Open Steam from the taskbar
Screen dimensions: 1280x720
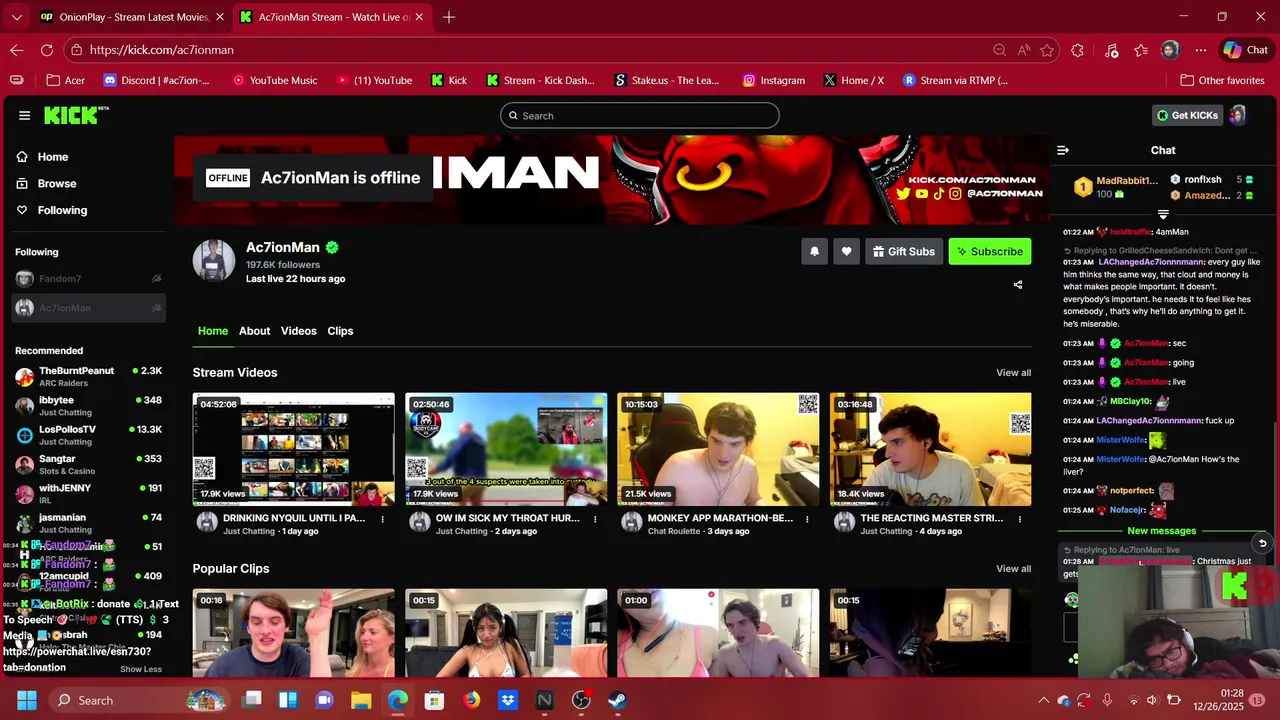pos(617,700)
